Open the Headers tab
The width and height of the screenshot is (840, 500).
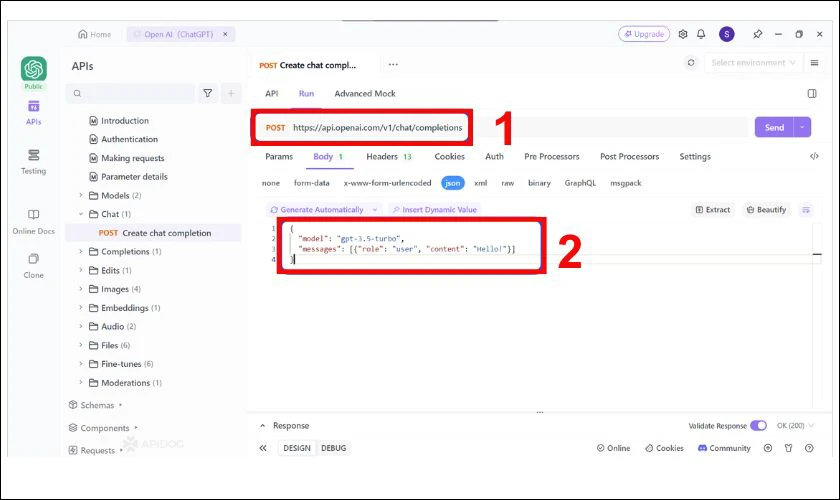[x=389, y=156]
